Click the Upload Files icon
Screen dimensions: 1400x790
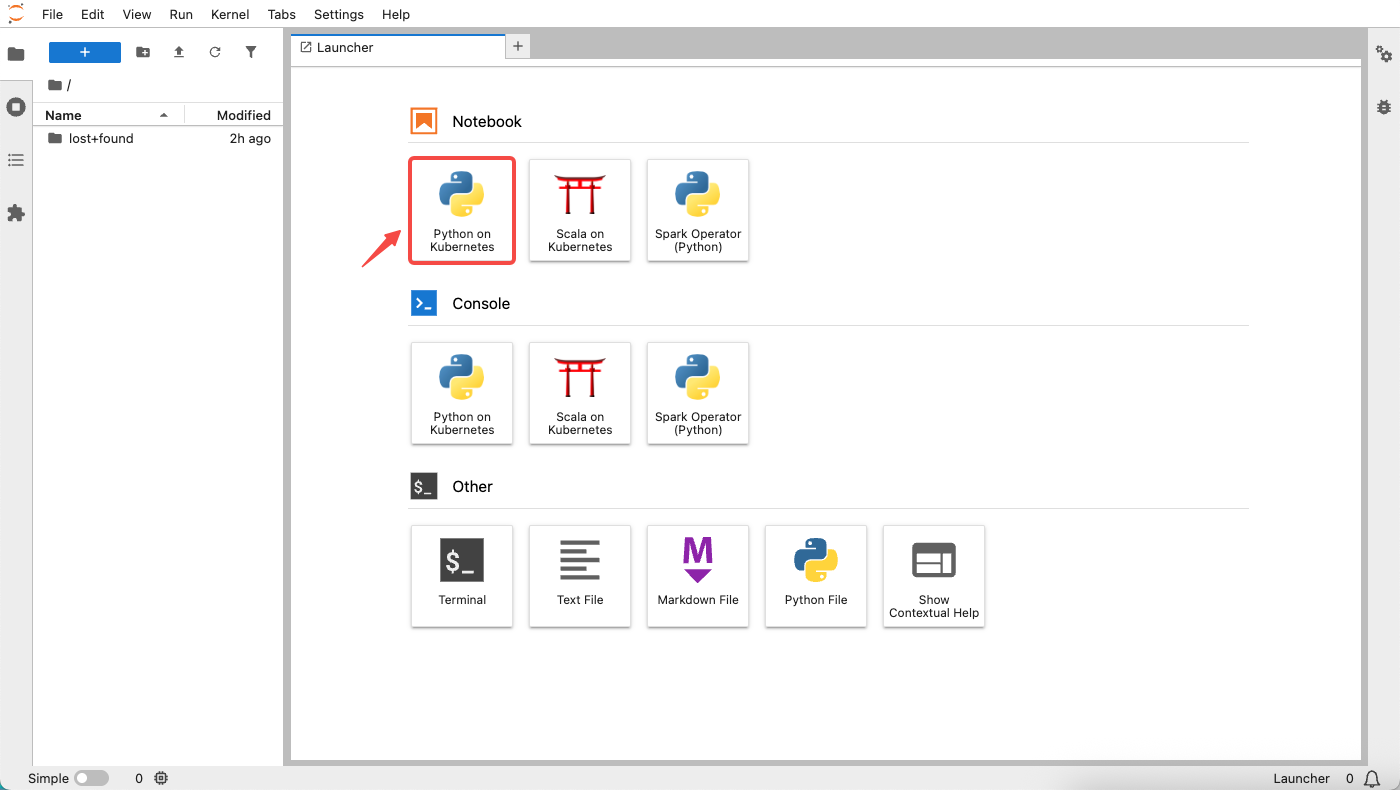[179, 52]
